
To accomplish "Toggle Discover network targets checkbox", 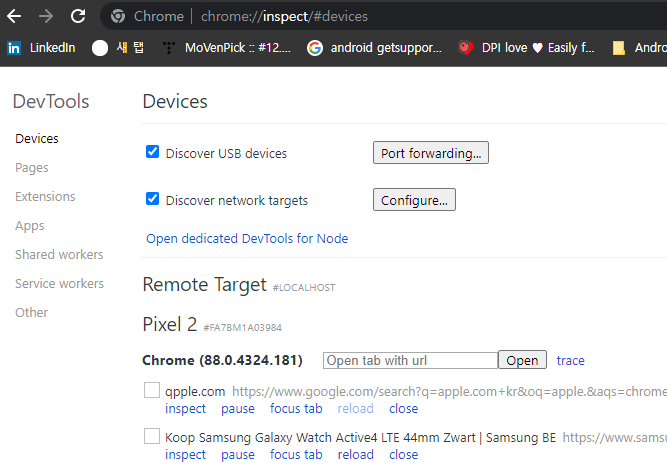I will point(152,199).
